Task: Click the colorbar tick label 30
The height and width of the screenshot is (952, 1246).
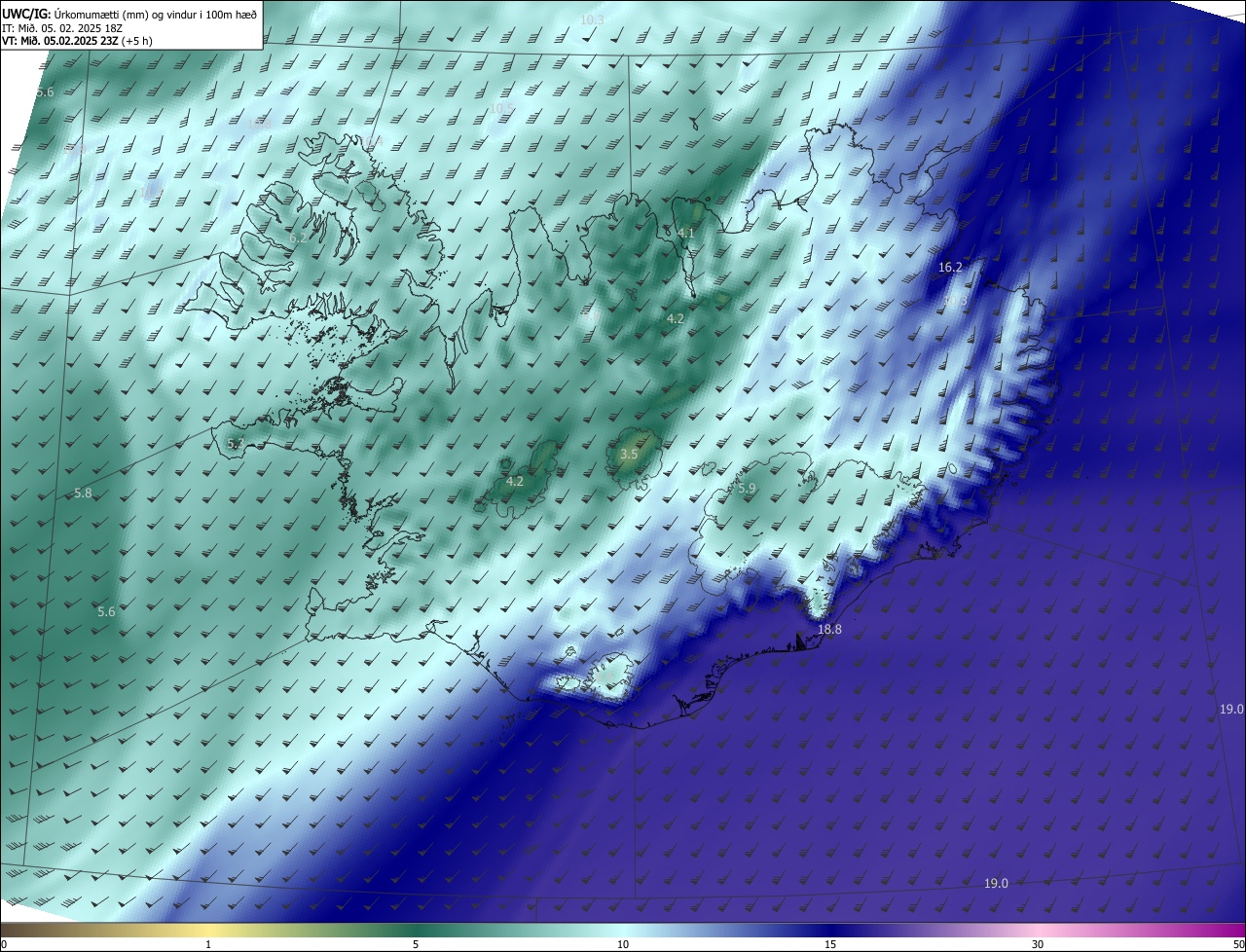Action: (1038, 944)
